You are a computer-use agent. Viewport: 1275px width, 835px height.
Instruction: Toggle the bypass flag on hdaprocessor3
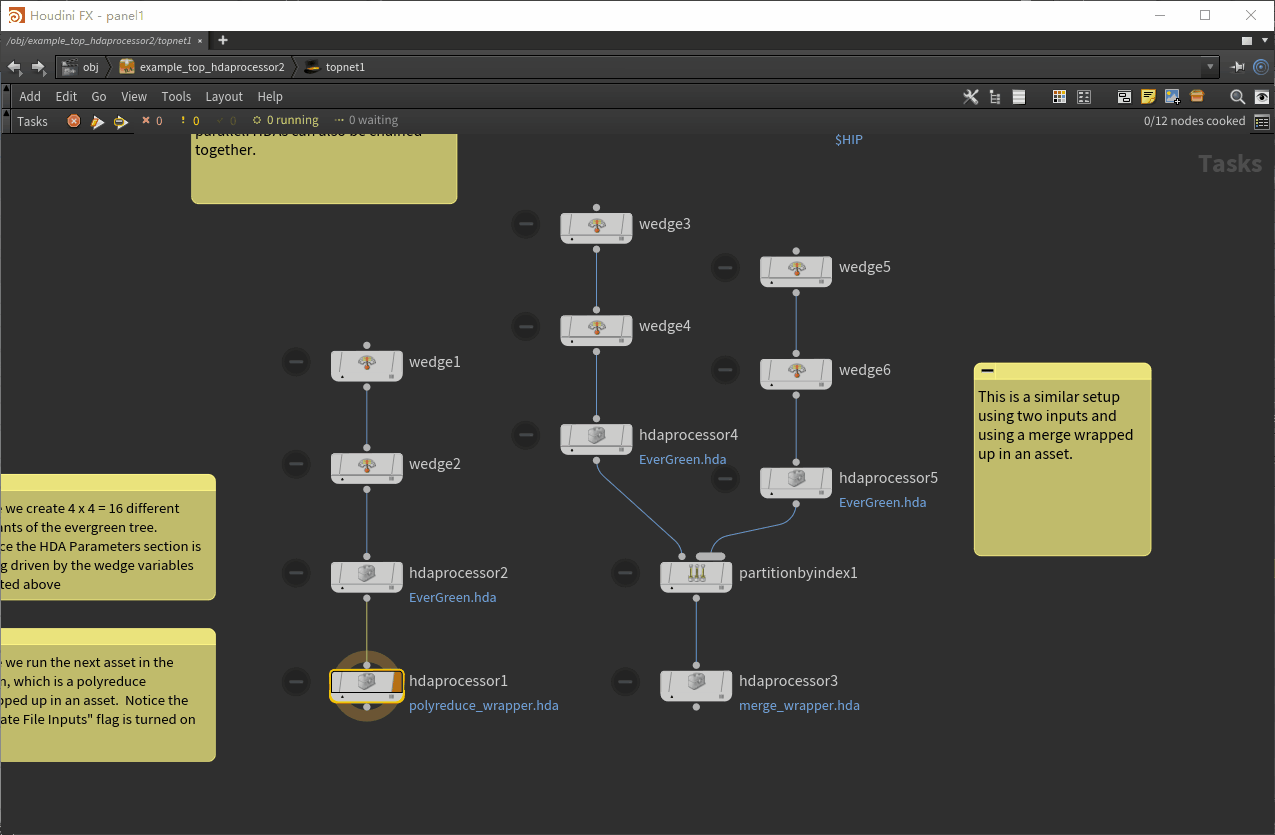[x=625, y=681]
